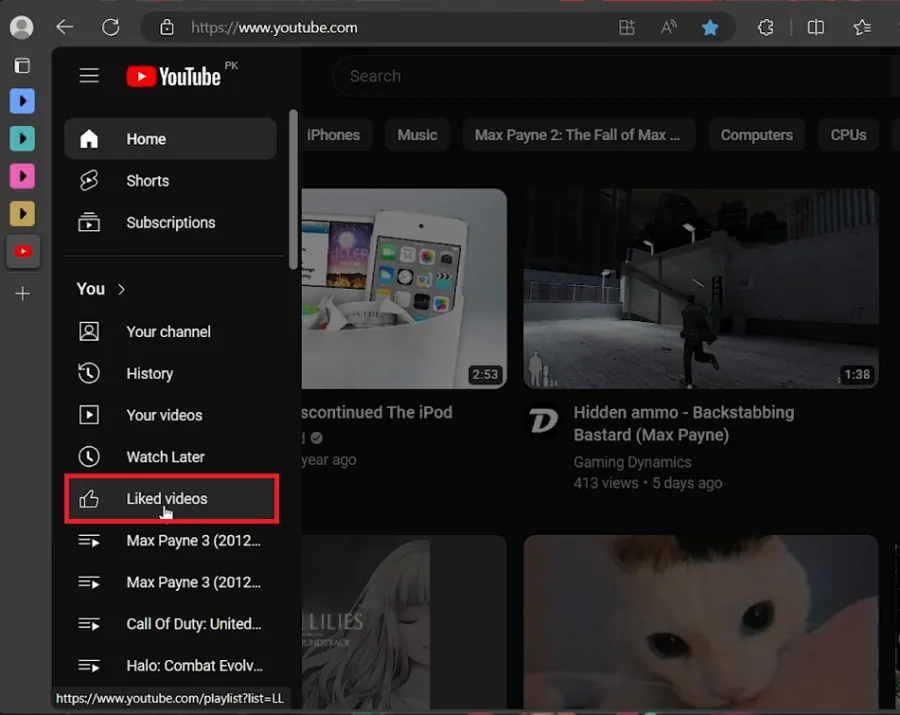Screen dimensions: 900x715
Task: Open Shorts from the sidebar
Action: coord(170,181)
